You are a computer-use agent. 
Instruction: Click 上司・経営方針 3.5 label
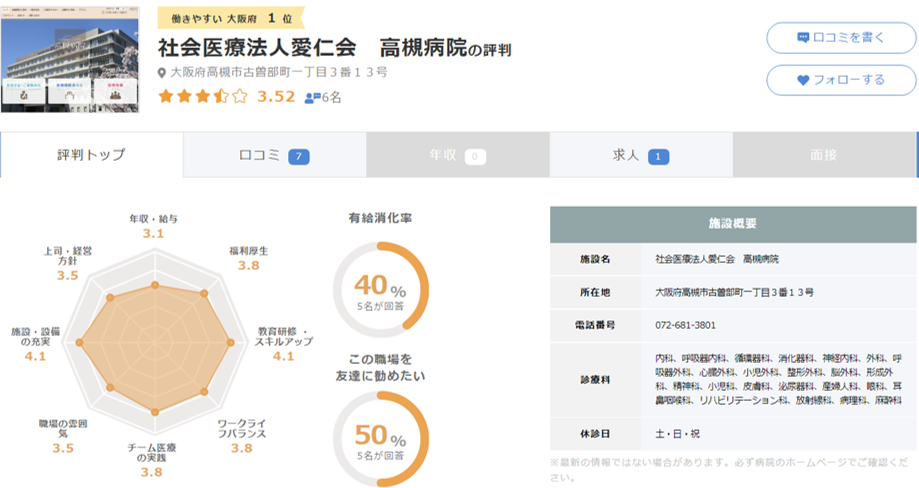[67, 263]
